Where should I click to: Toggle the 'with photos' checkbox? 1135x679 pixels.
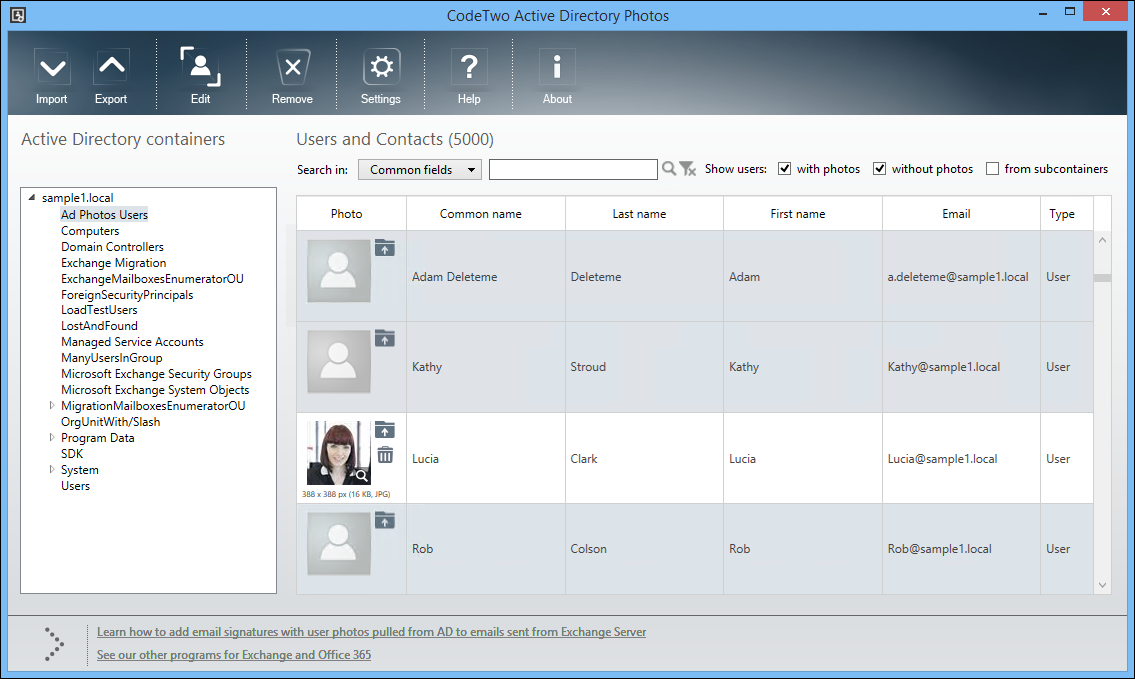784,169
